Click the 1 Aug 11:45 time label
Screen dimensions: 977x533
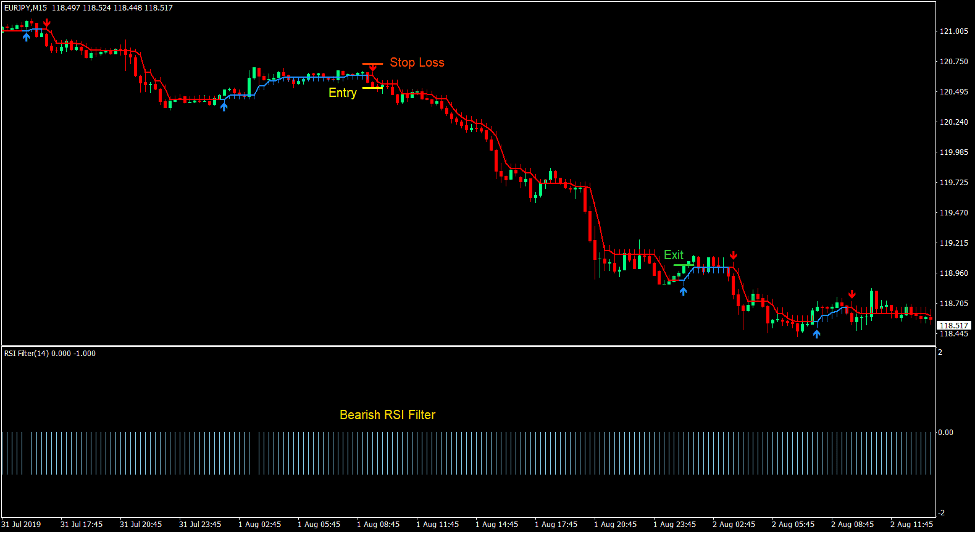point(437,524)
